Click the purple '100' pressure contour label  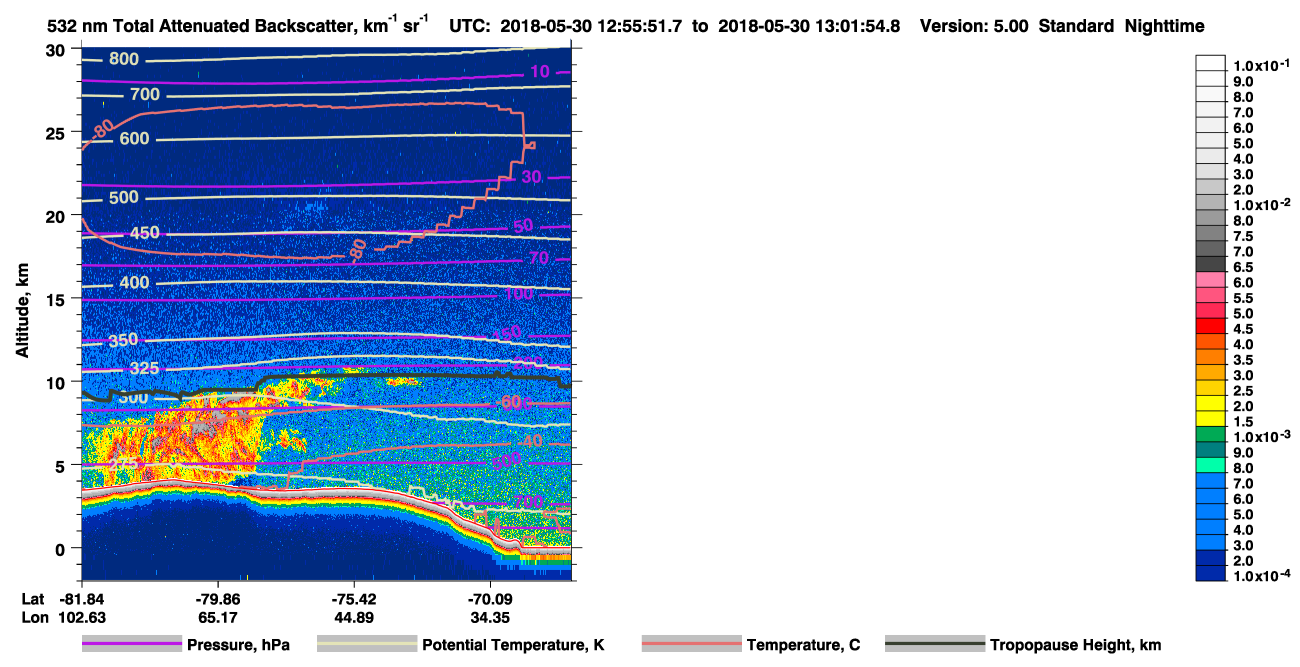518,294
